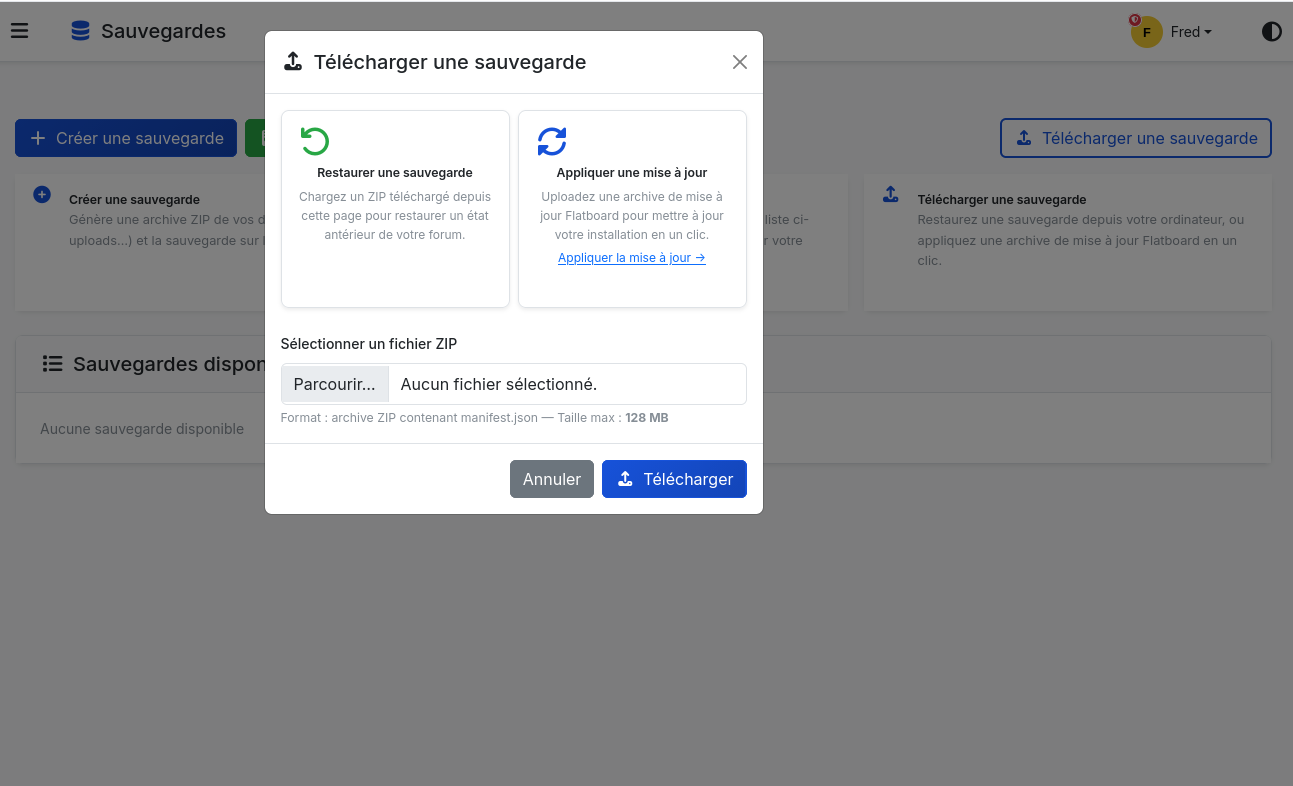Toggle the dark mode contrast icon

tap(1271, 32)
